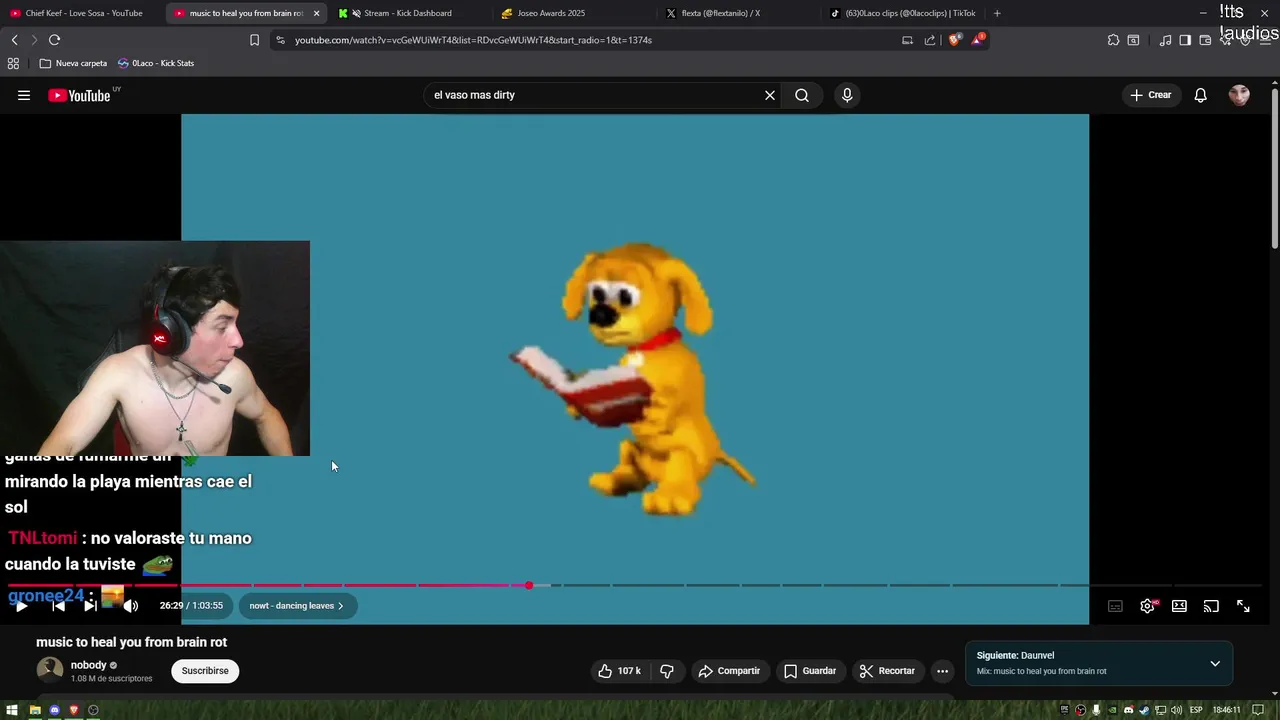Open File Explorer from taskbar
This screenshot has height=720, width=1280.
[x=35, y=710]
